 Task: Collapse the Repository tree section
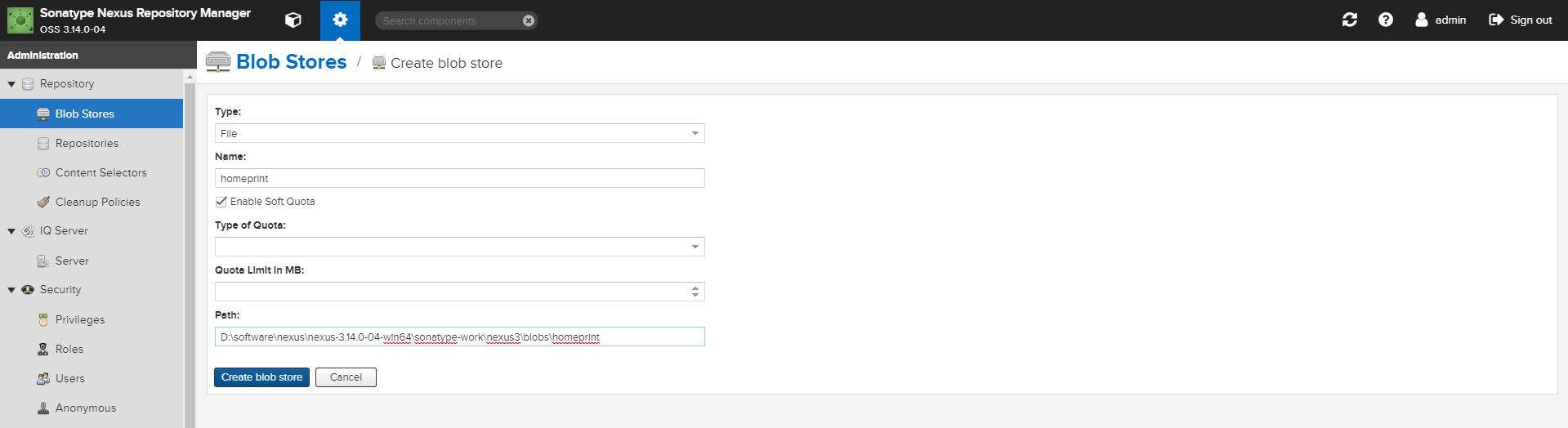pos(11,84)
